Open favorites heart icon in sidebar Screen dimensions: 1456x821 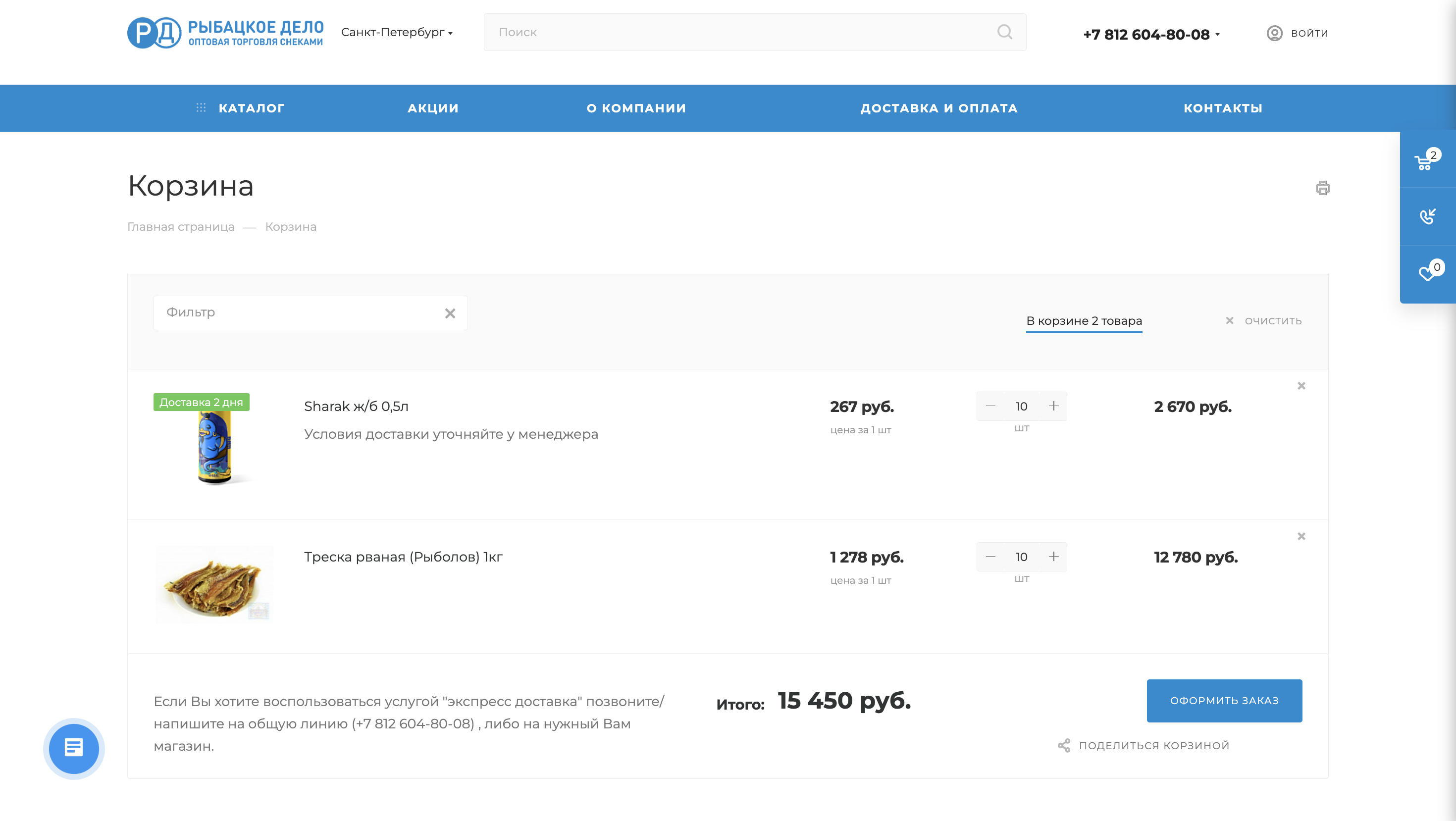click(1427, 273)
